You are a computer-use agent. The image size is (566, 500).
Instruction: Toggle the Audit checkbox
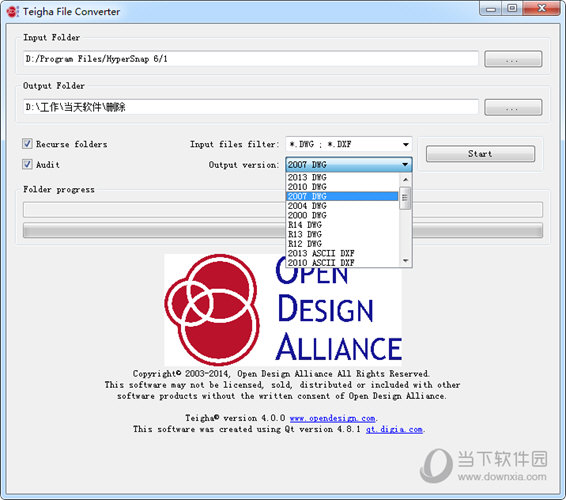coord(27,165)
